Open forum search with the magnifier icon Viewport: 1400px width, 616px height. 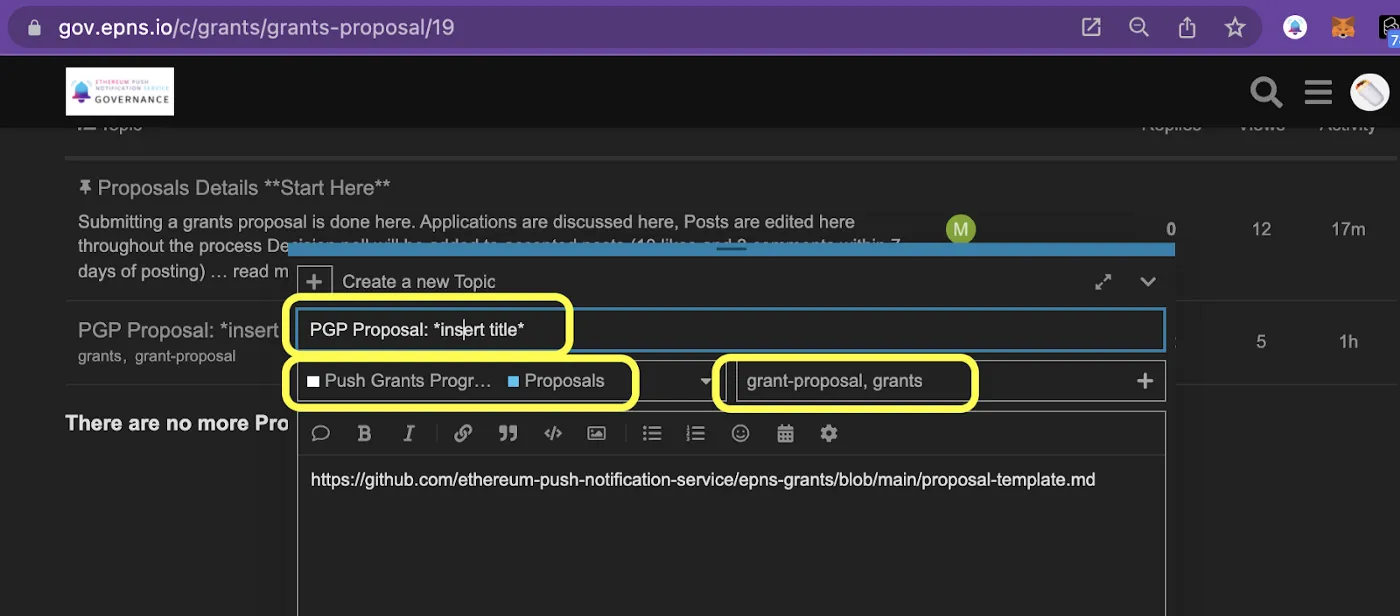[1265, 91]
